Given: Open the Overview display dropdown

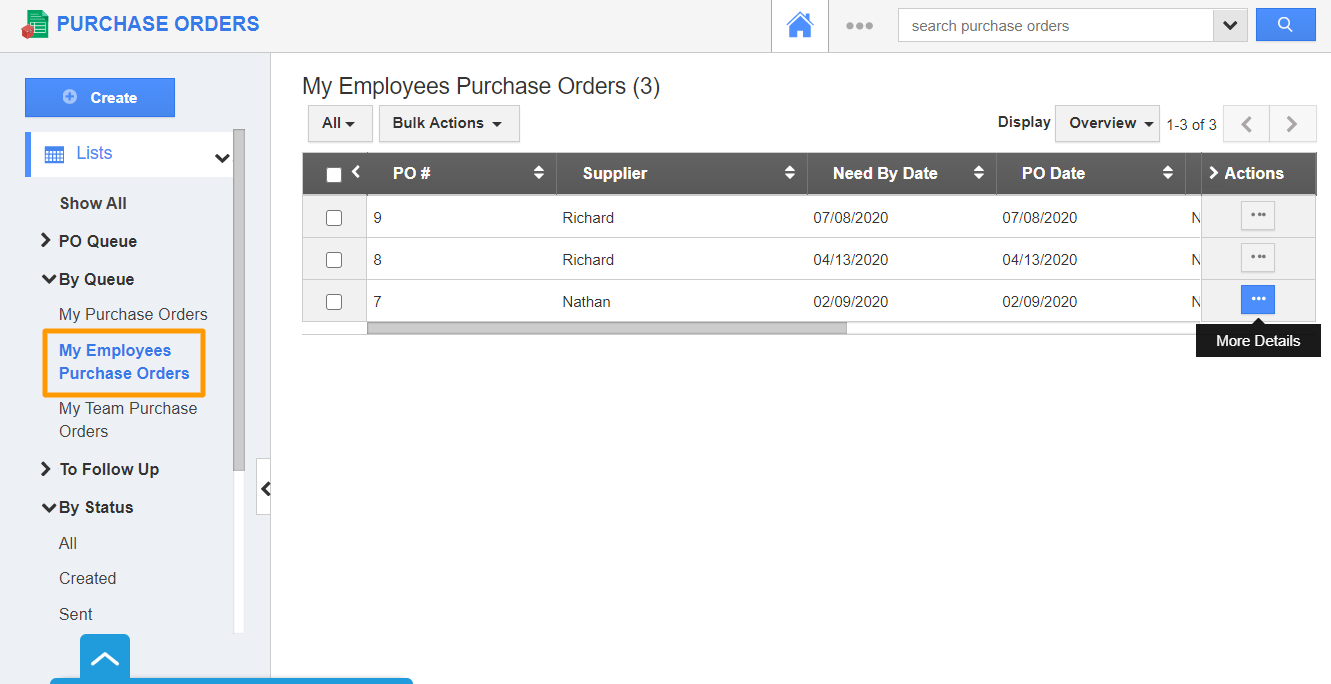Looking at the screenshot, I should pyautogui.click(x=1107, y=123).
